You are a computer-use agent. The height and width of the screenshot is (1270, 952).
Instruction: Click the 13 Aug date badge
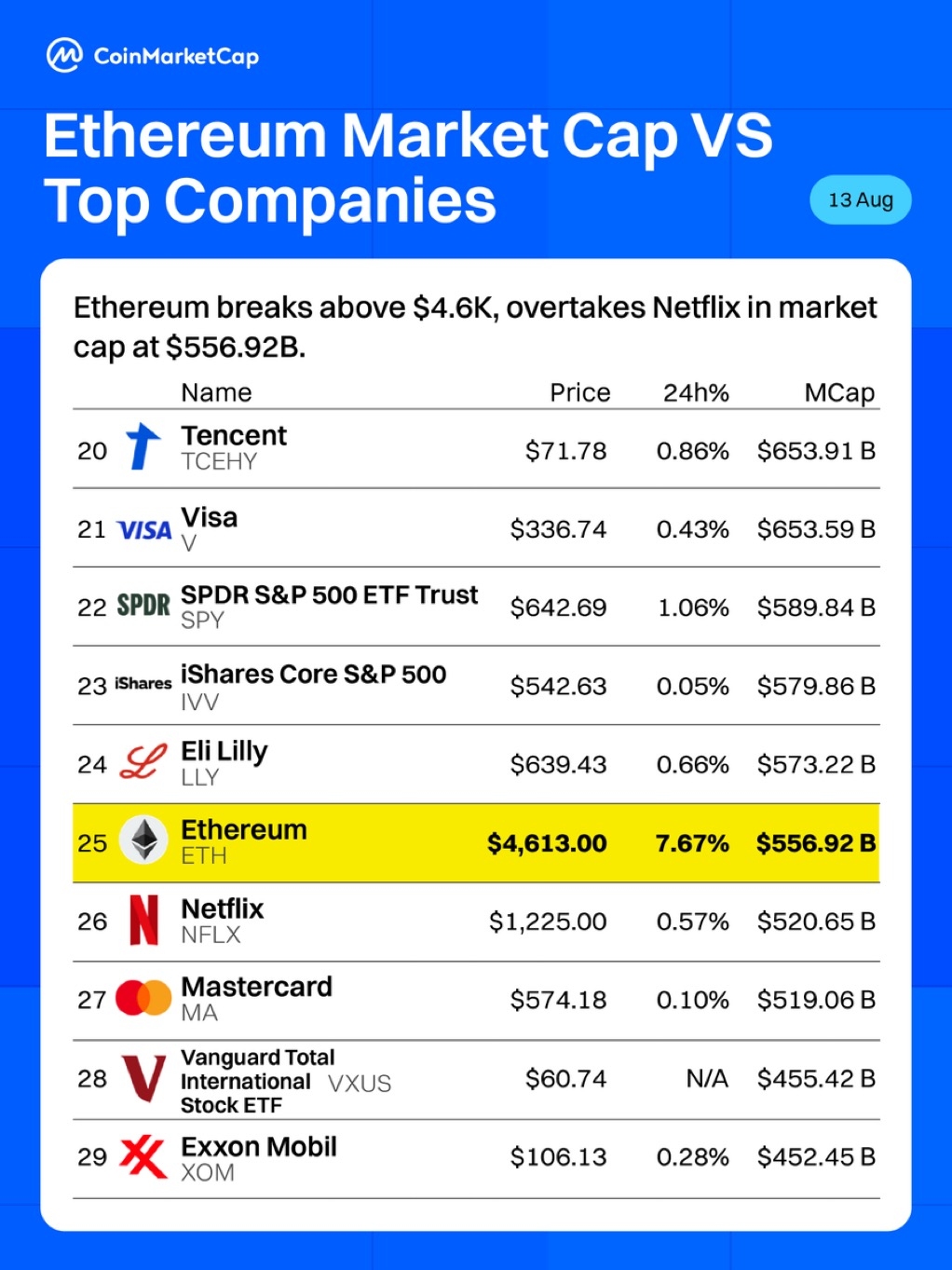pos(861,199)
